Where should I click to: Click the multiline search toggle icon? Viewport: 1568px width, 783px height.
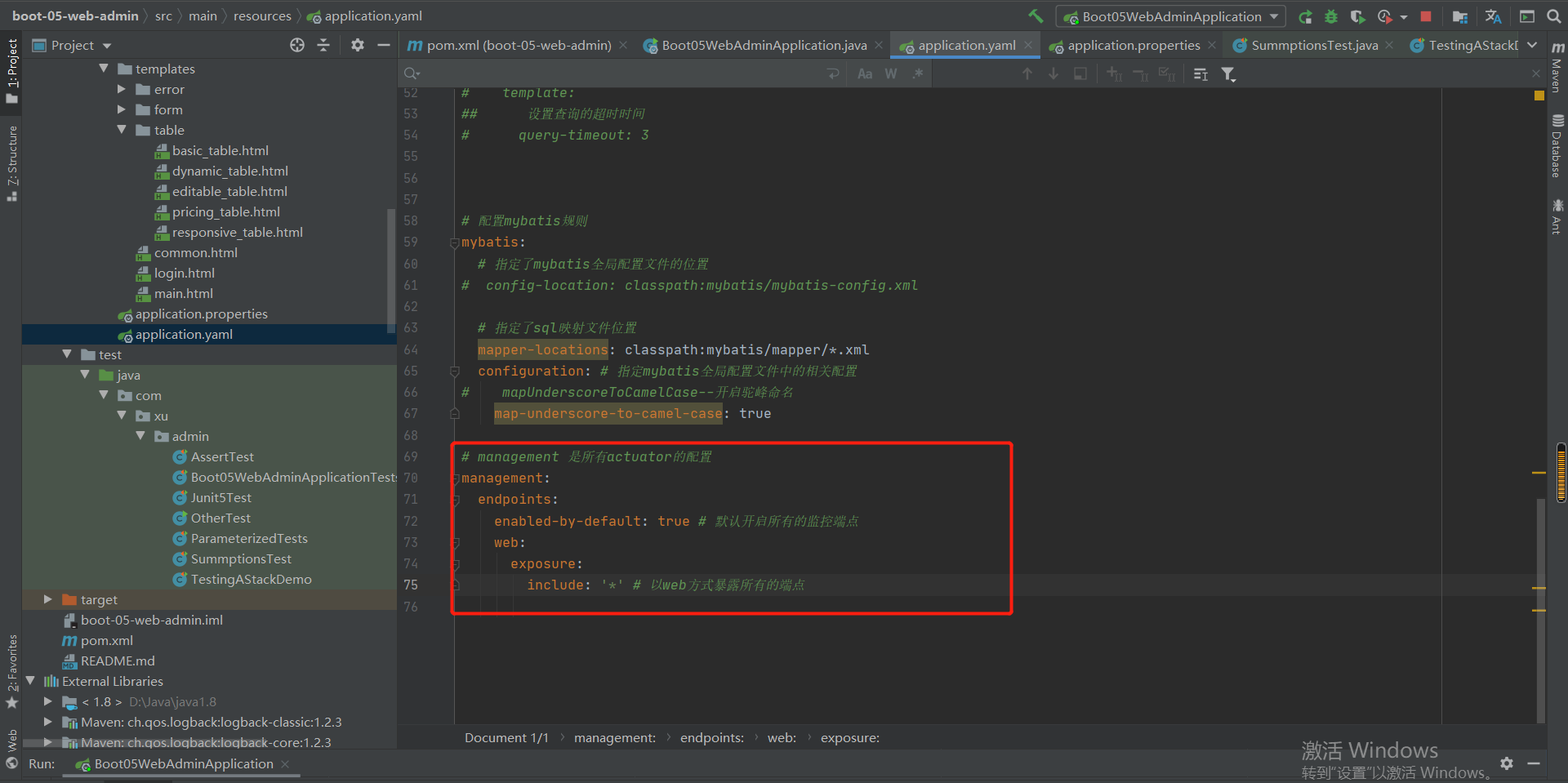(x=1200, y=74)
